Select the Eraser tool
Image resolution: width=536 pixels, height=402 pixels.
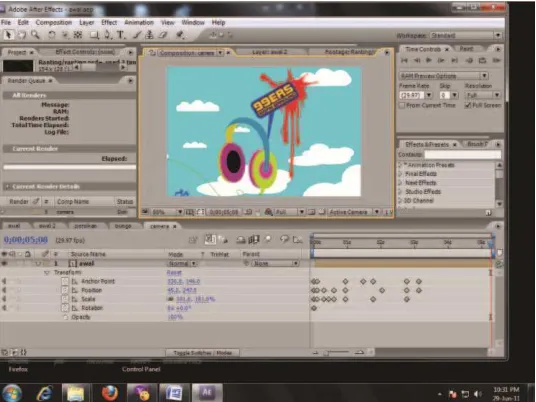(163, 35)
